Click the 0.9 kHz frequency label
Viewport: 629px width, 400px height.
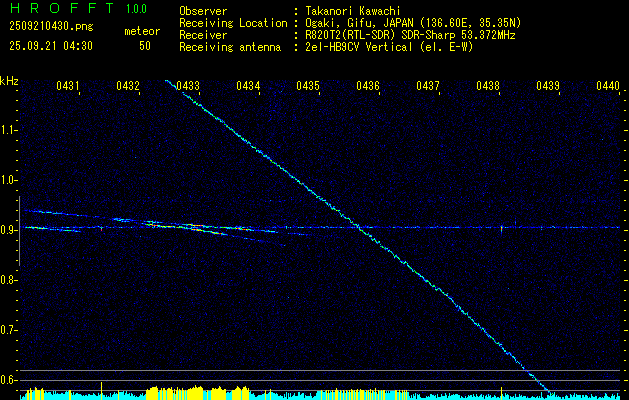click(x=8, y=230)
